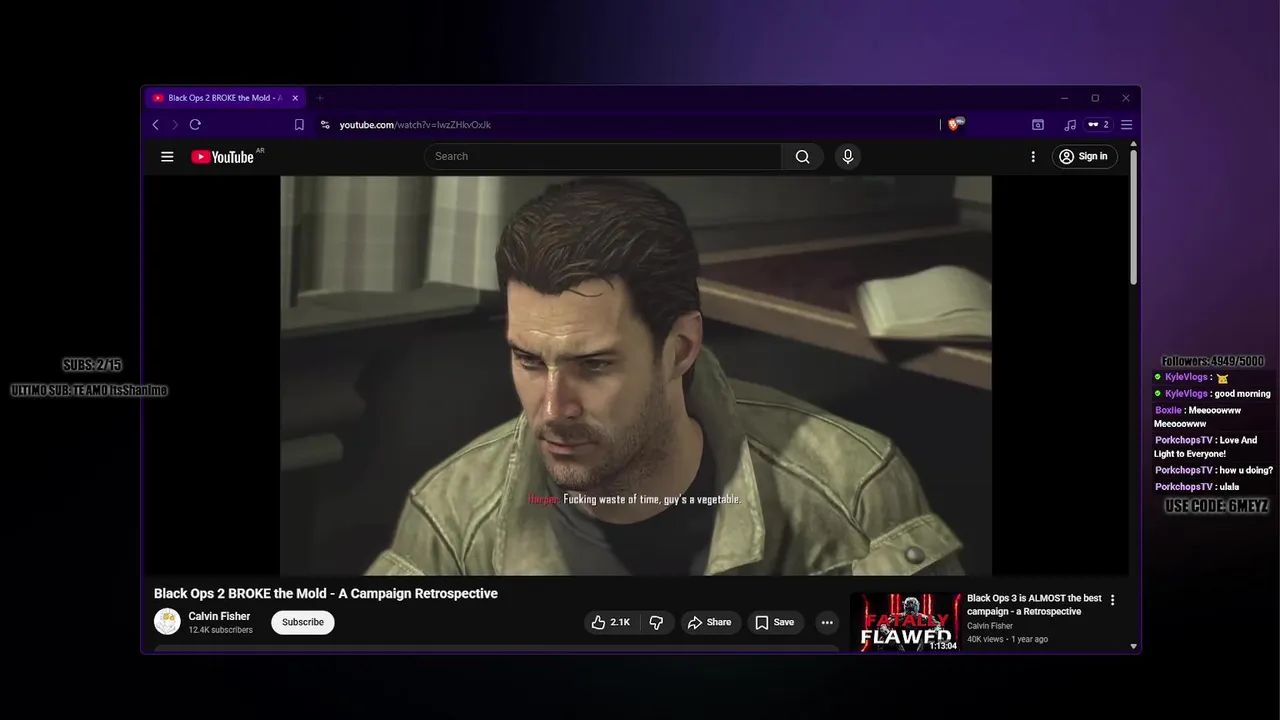Screen dimensions: 1280x720
Task: Go back with the browser back arrow
Action: [x=155, y=125]
